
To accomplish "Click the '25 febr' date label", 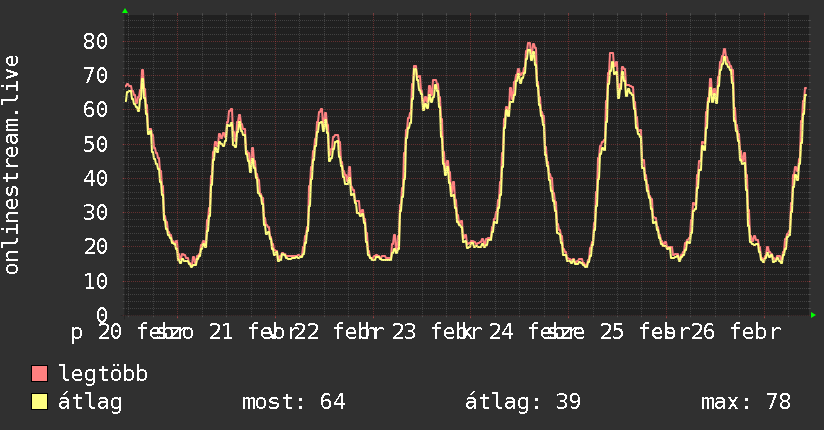I will point(645,332).
